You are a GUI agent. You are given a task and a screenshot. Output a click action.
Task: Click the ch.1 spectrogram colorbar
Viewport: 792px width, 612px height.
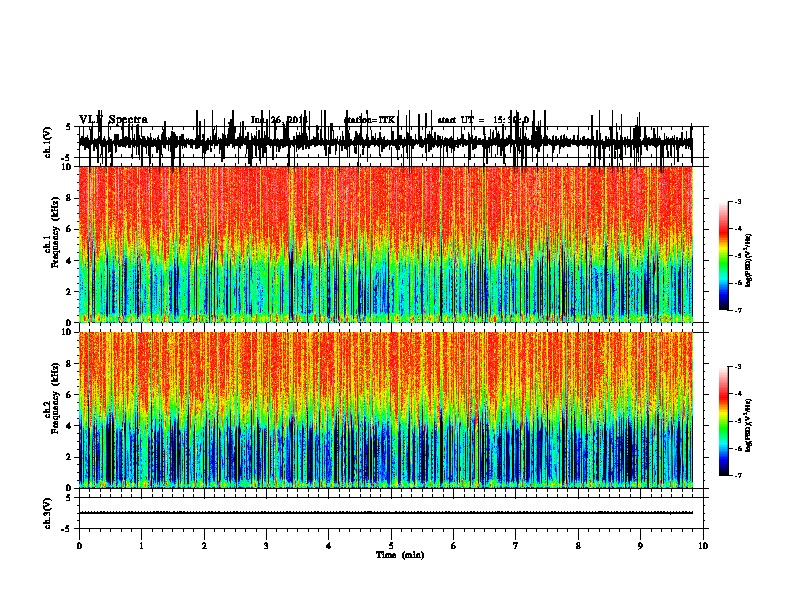click(724, 256)
